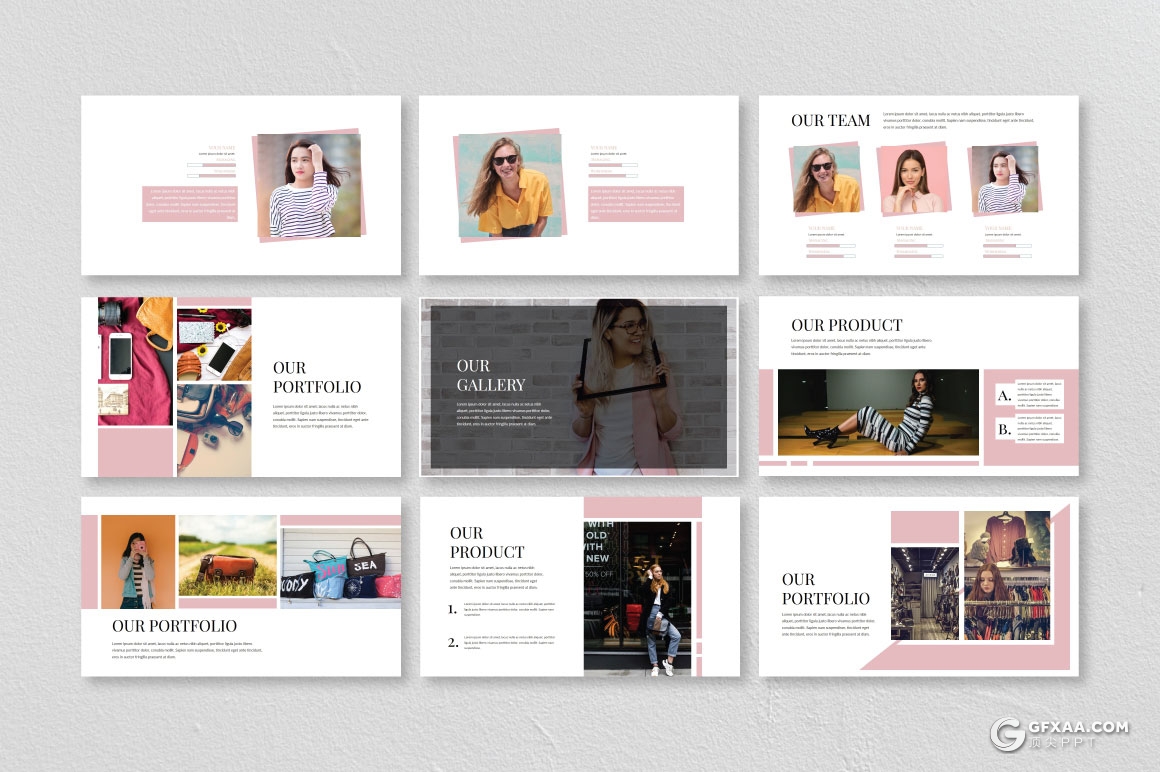Click the striped-shirt woman photo on the first slide
This screenshot has height=772, width=1160.
(308, 187)
